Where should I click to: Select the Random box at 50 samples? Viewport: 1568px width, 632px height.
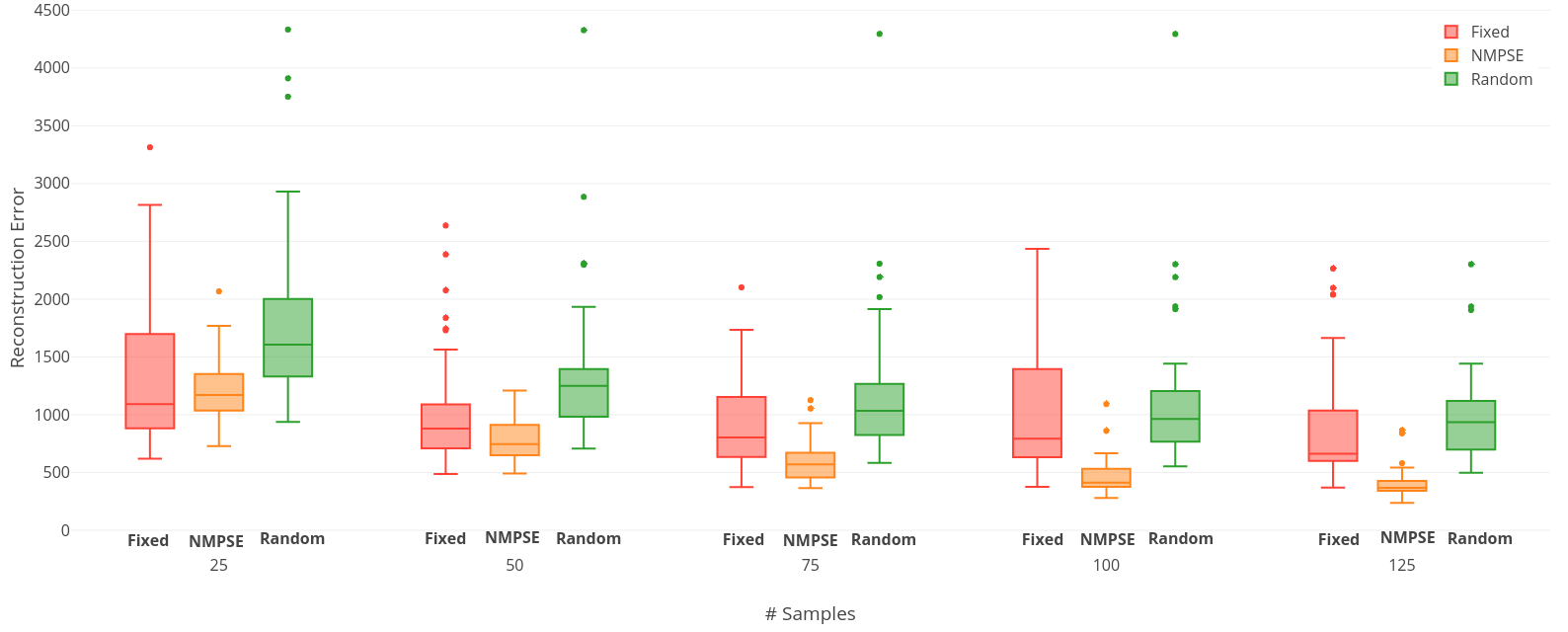(584, 393)
